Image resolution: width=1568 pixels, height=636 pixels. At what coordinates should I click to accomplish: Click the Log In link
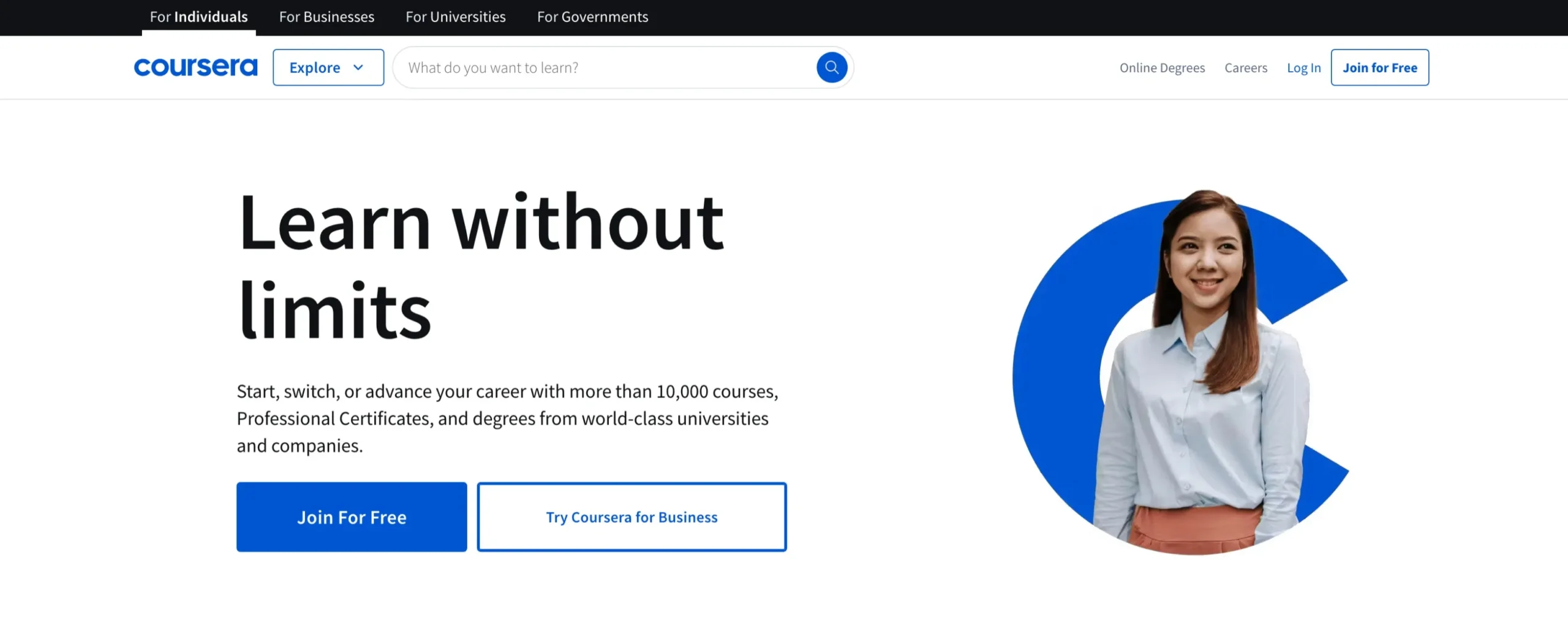point(1303,68)
